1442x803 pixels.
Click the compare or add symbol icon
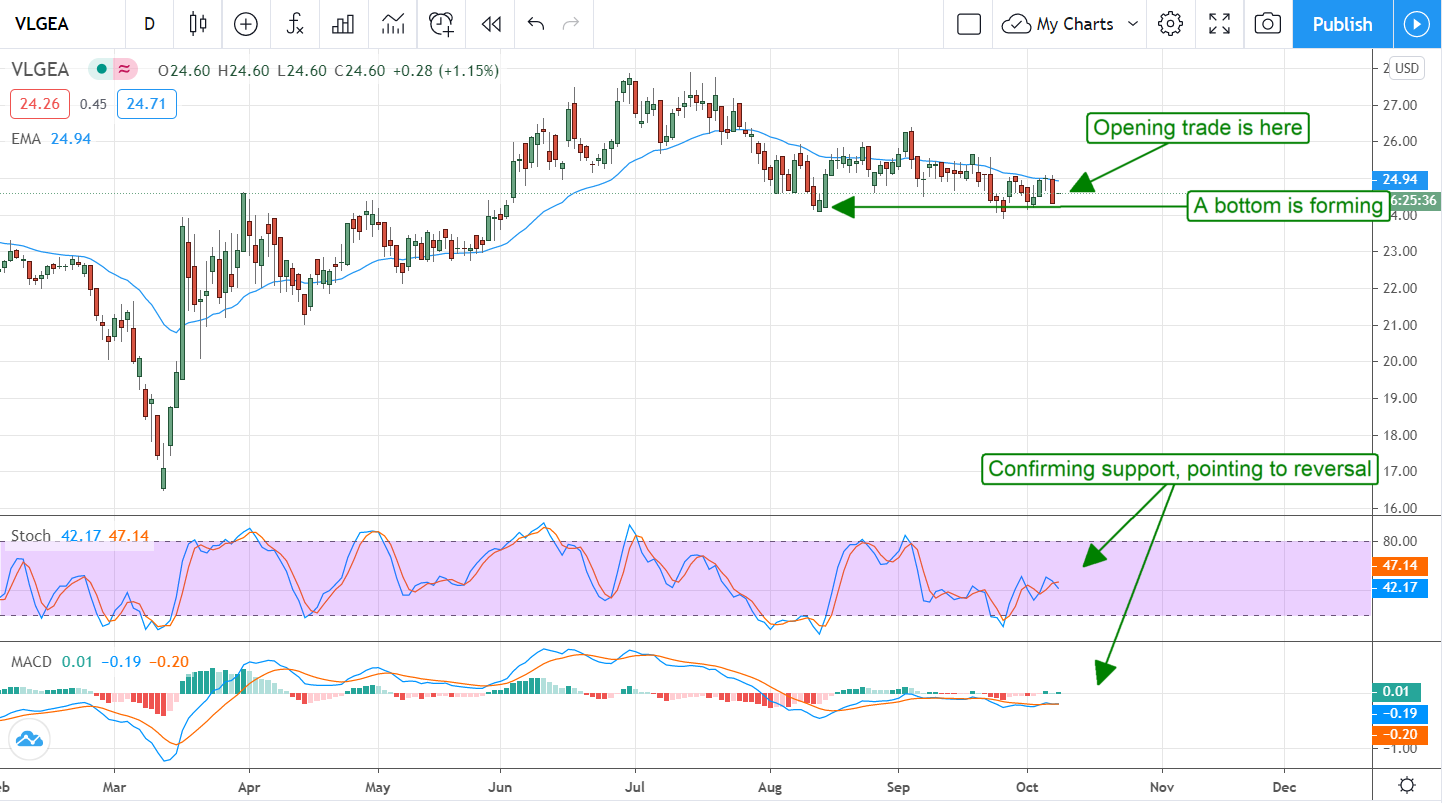point(245,24)
